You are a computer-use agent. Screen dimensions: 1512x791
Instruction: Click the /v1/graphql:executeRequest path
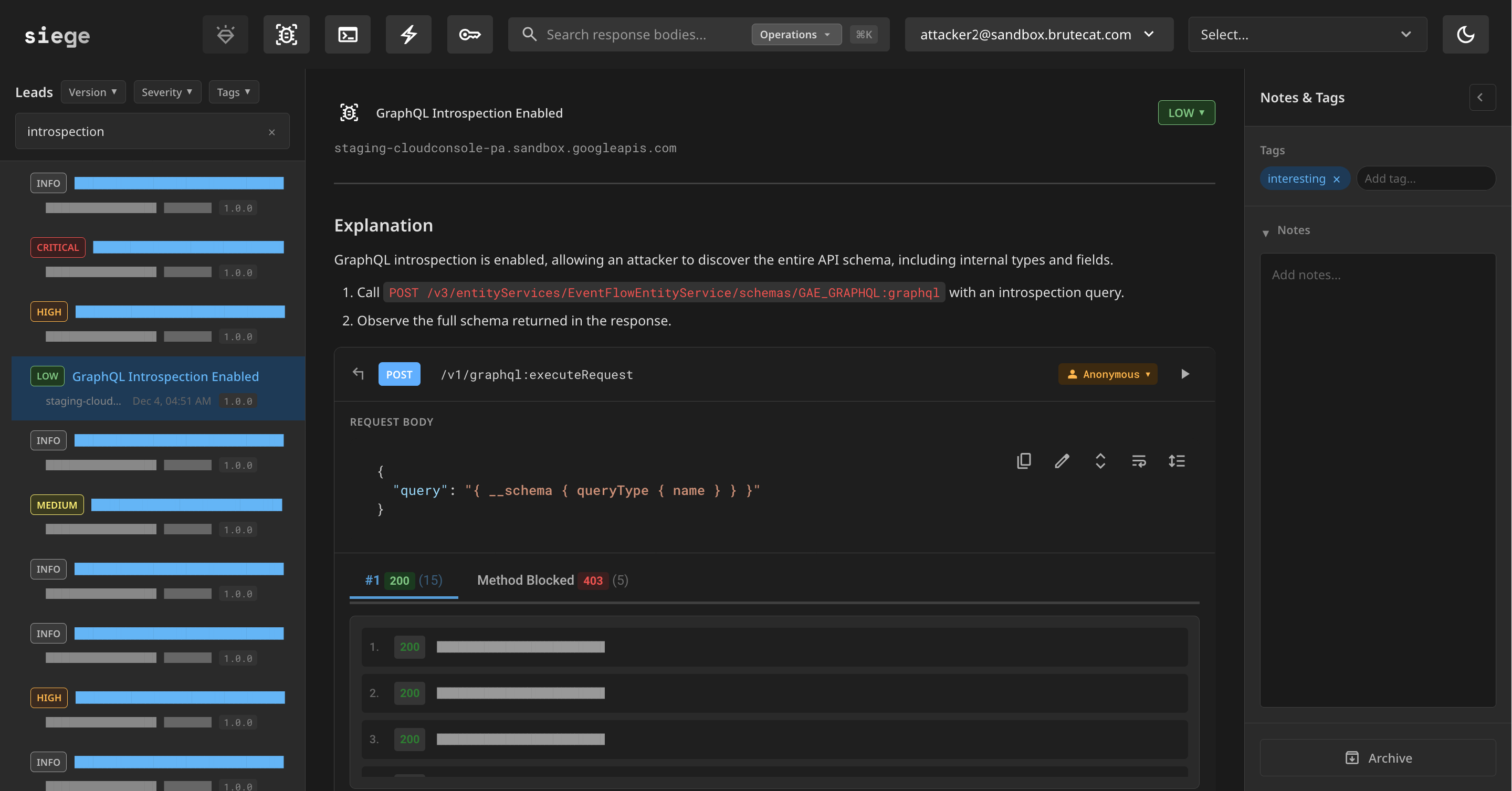537,374
